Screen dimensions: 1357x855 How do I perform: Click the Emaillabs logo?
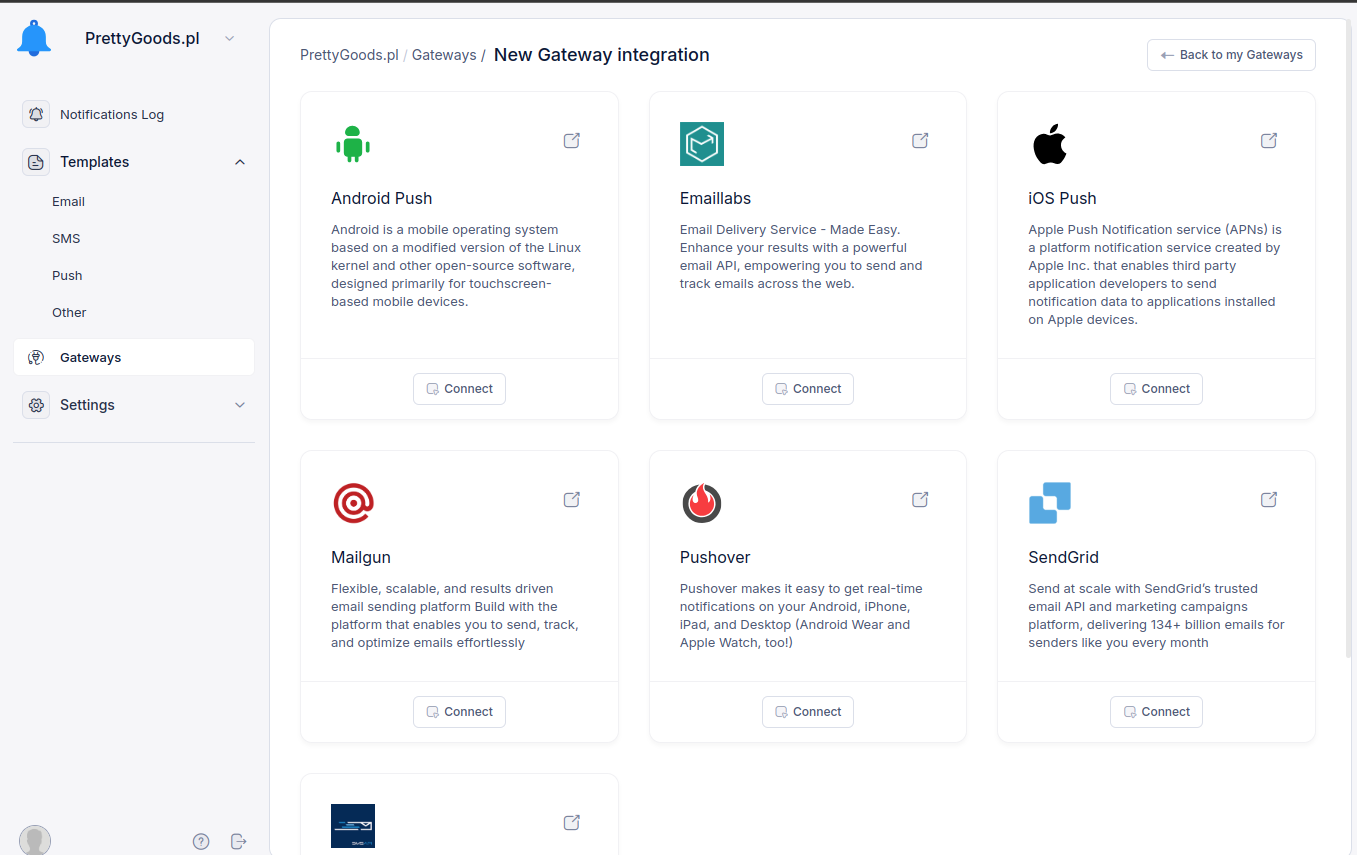click(702, 144)
